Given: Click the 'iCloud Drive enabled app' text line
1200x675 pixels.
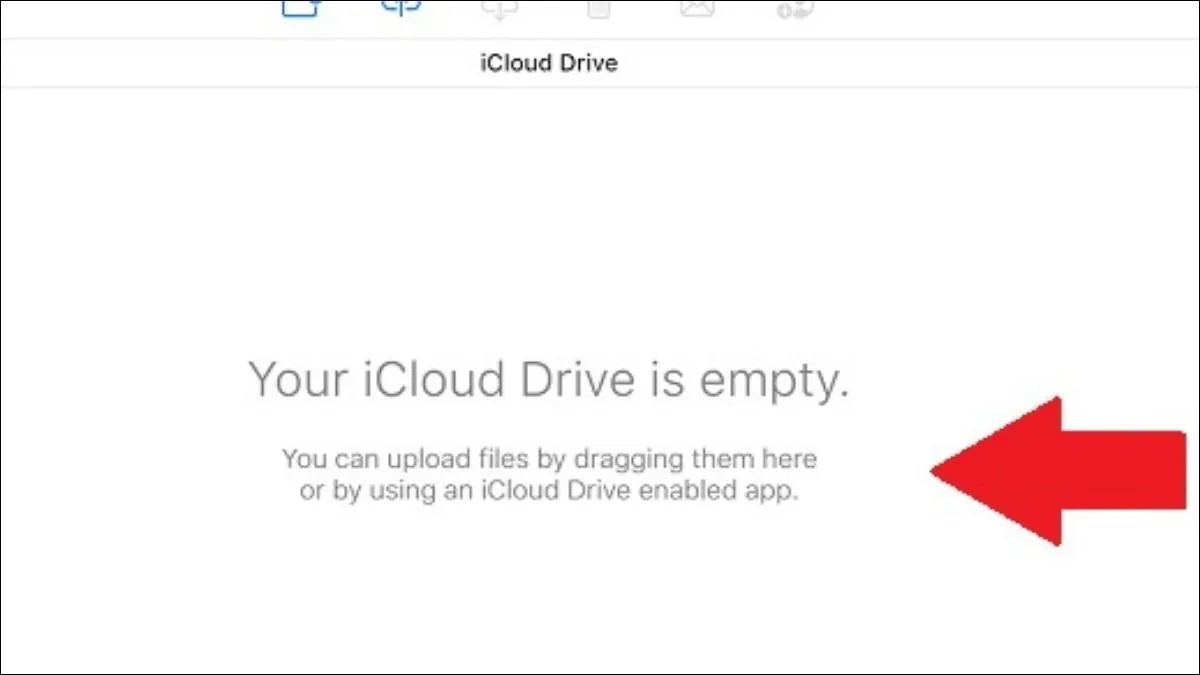Looking at the screenshot, I should coord(549,492).
